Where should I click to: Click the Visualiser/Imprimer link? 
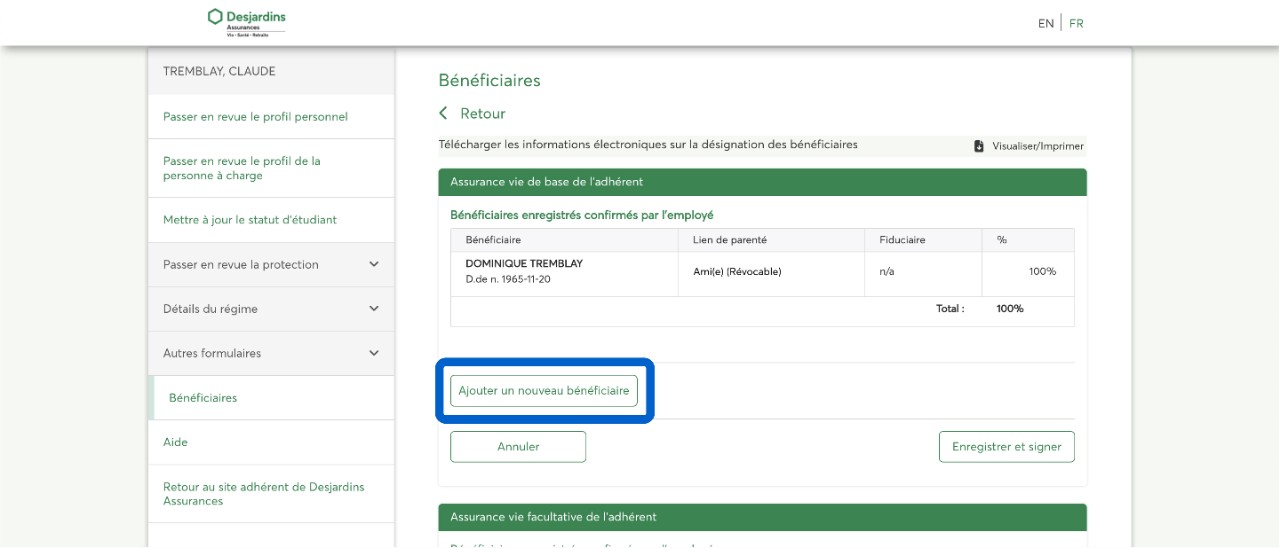[1037, 146]
